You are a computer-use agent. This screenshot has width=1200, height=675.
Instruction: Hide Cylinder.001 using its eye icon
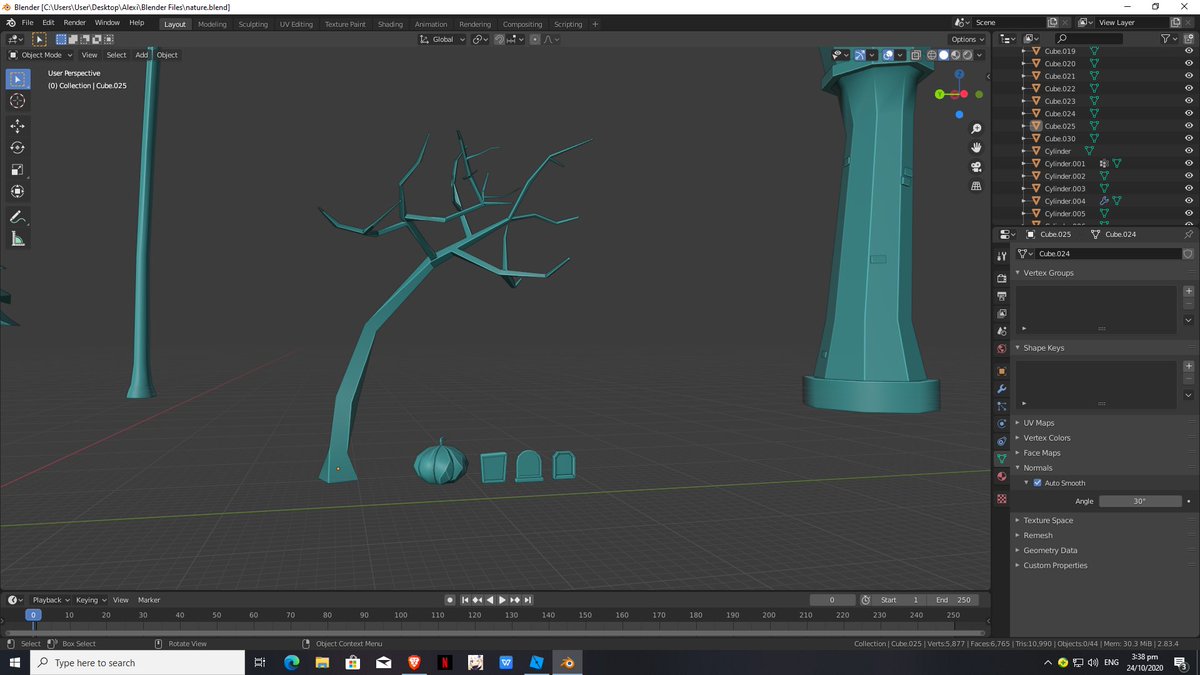(x=1189, y=164)
